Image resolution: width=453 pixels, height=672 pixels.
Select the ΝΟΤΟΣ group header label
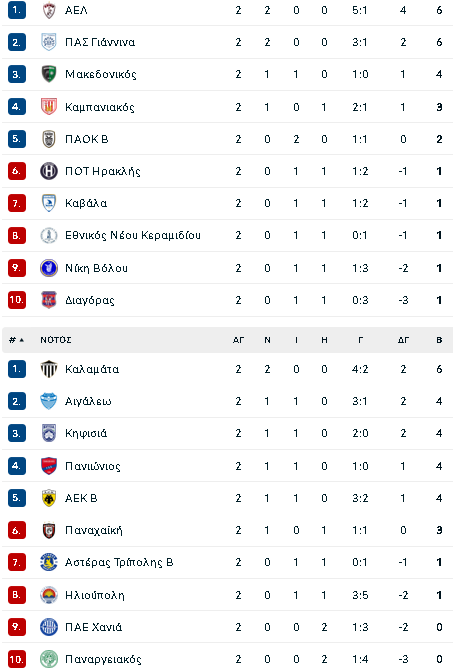pos(56,340)
